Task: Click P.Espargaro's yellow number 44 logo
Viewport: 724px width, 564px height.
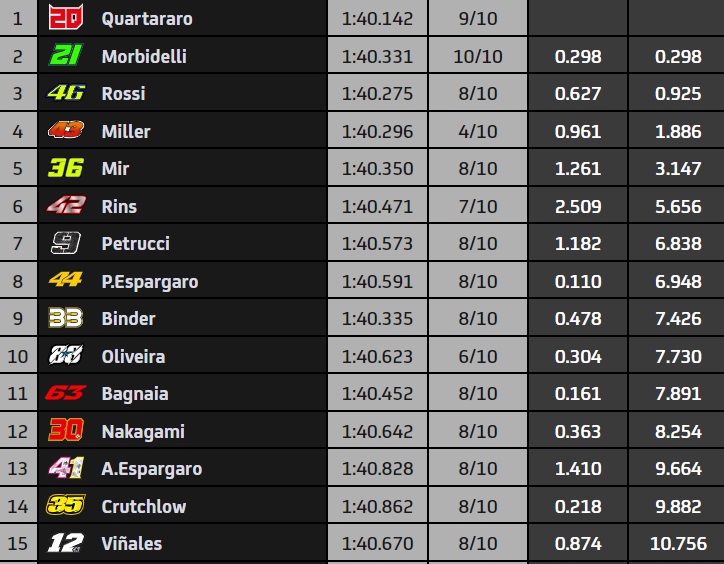Action: click(66, 279)
